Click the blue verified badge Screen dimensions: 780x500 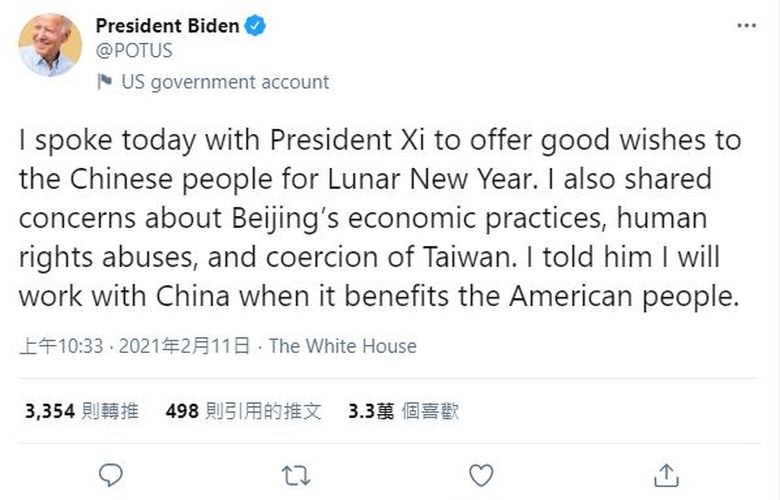(x=256, y=26)
